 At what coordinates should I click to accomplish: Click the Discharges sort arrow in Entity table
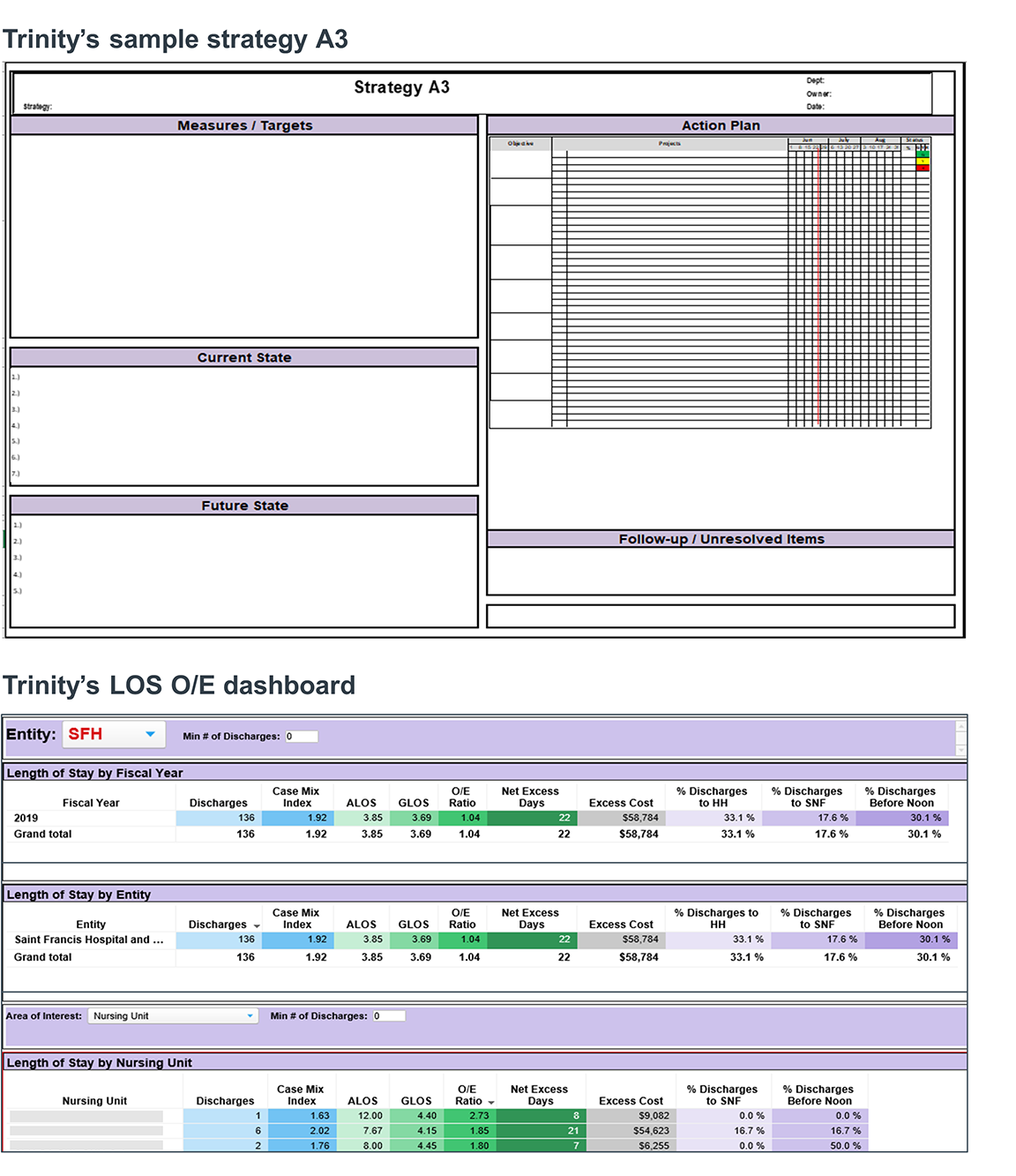pos(257,926)
